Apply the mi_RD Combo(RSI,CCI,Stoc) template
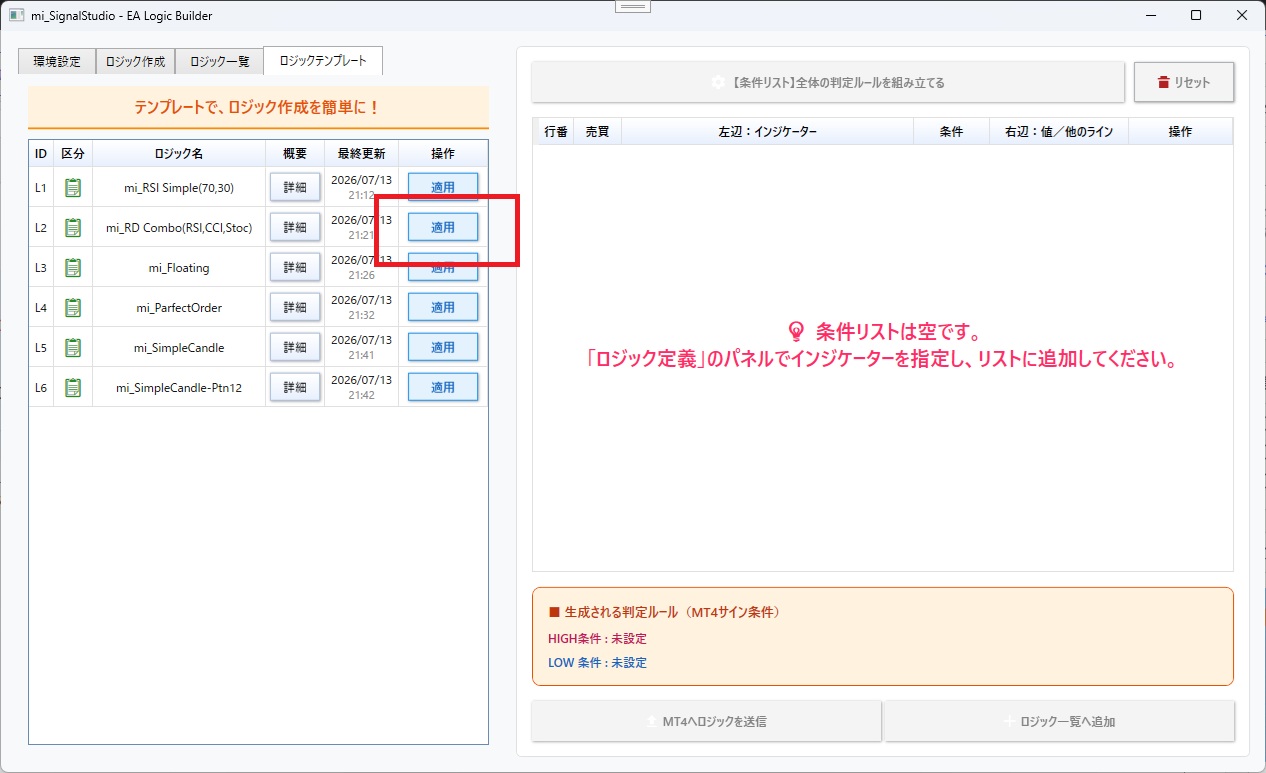The image size is (1266, 773). point(443,227)
